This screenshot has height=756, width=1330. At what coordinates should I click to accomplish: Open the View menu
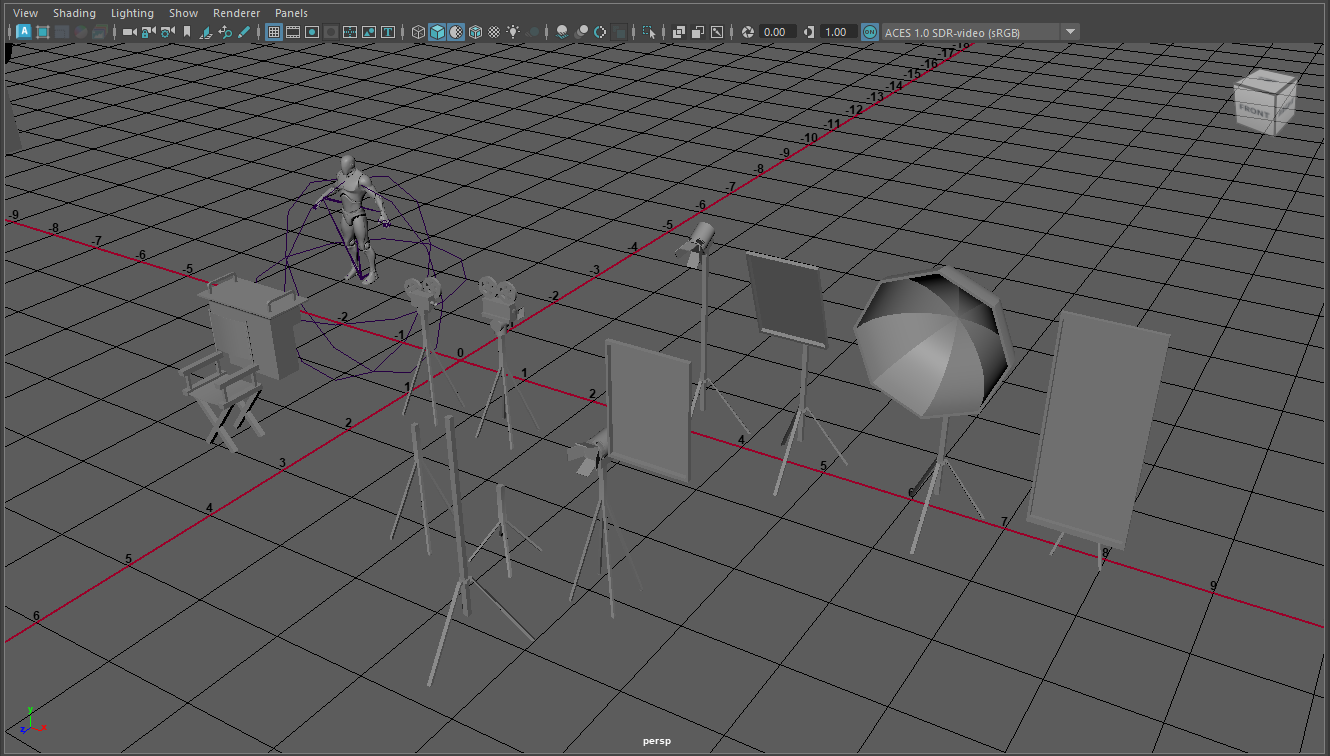(x=25, y=13)
